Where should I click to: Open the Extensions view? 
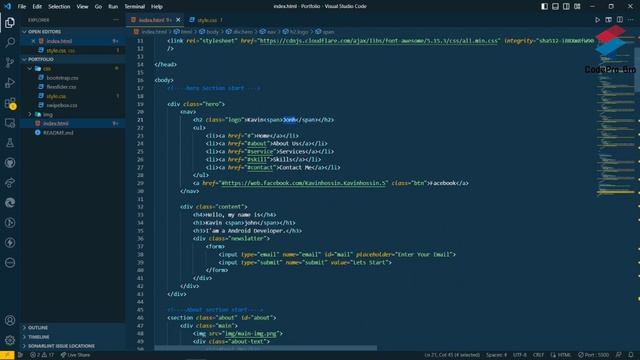point(10,103)
